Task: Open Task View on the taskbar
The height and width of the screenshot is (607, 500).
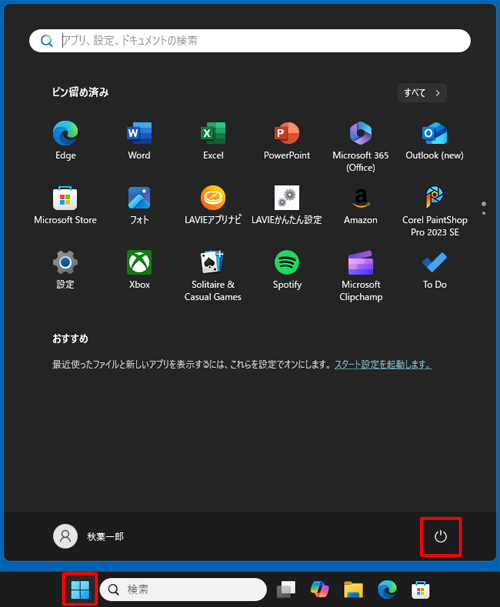Action: [x=286, y=590]
